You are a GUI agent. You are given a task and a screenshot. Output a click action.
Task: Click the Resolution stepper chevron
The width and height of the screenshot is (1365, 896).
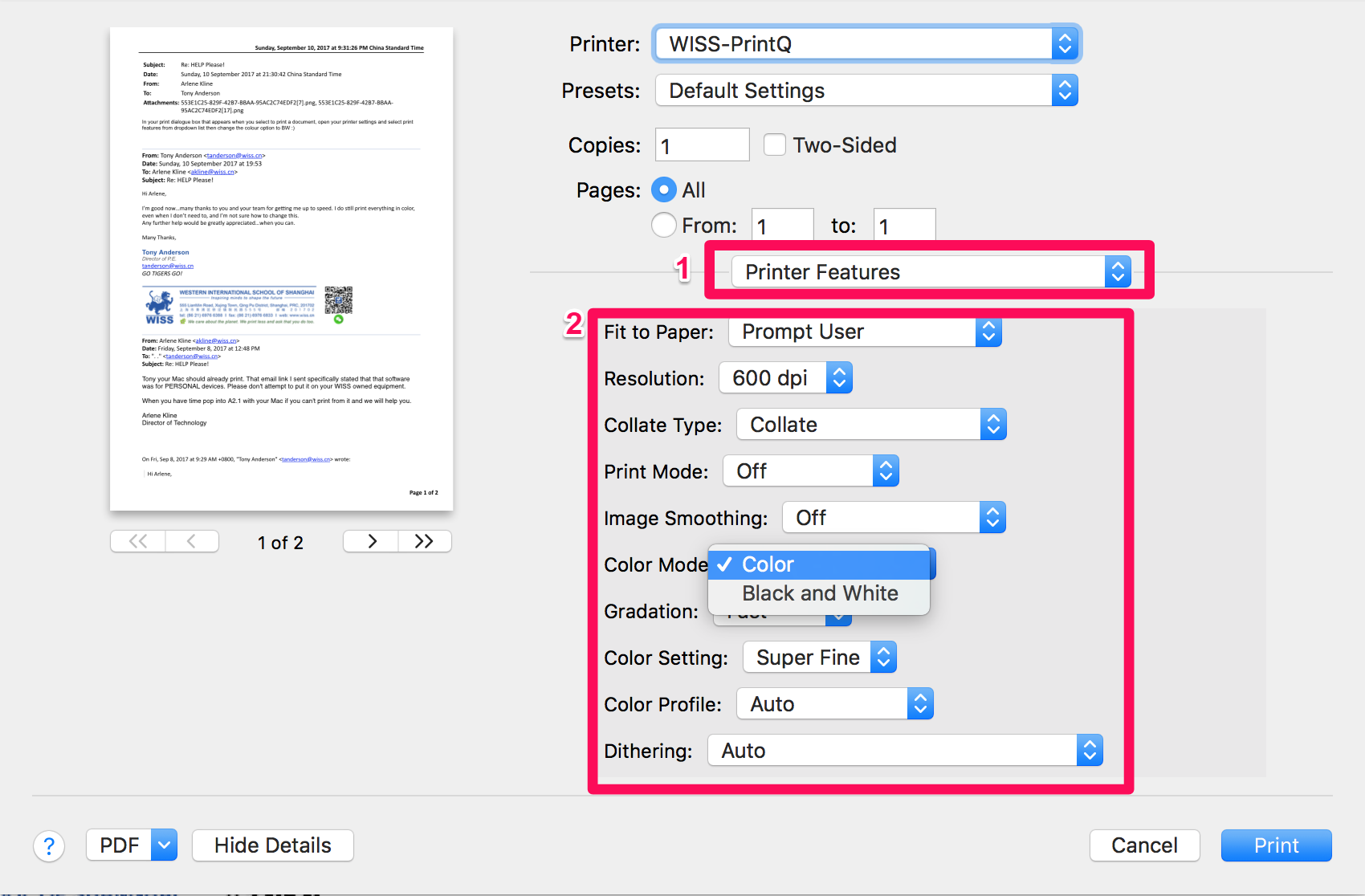tap(838, 377)
